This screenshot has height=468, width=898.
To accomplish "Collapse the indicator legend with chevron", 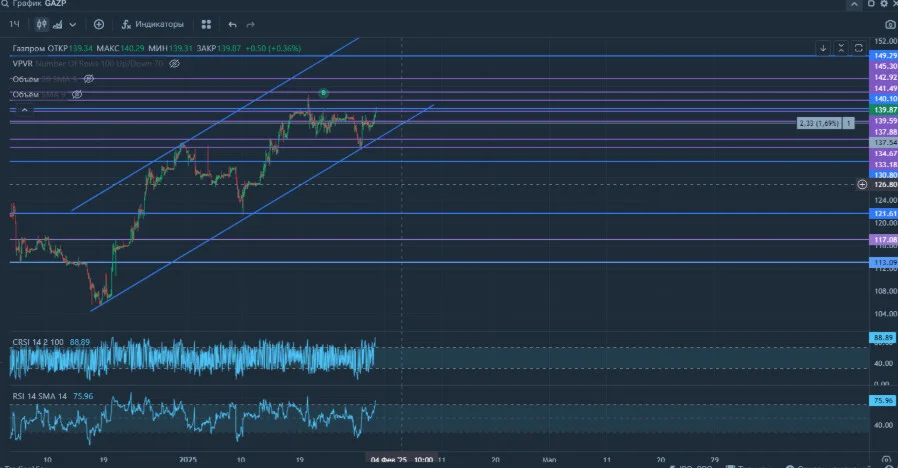I will coord(25,109).
